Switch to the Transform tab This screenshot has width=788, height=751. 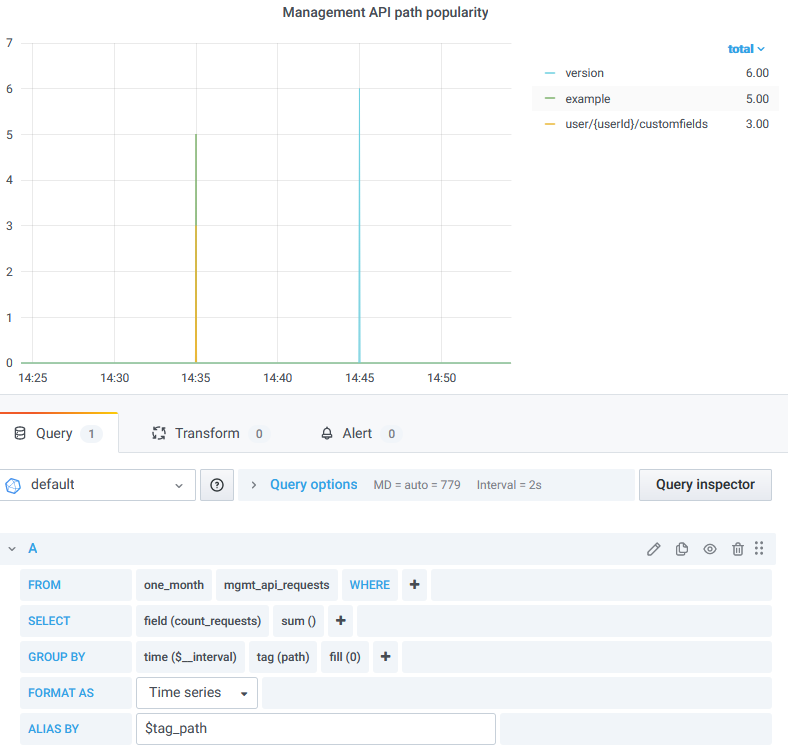pyautogui.click(x=207, y=433)
